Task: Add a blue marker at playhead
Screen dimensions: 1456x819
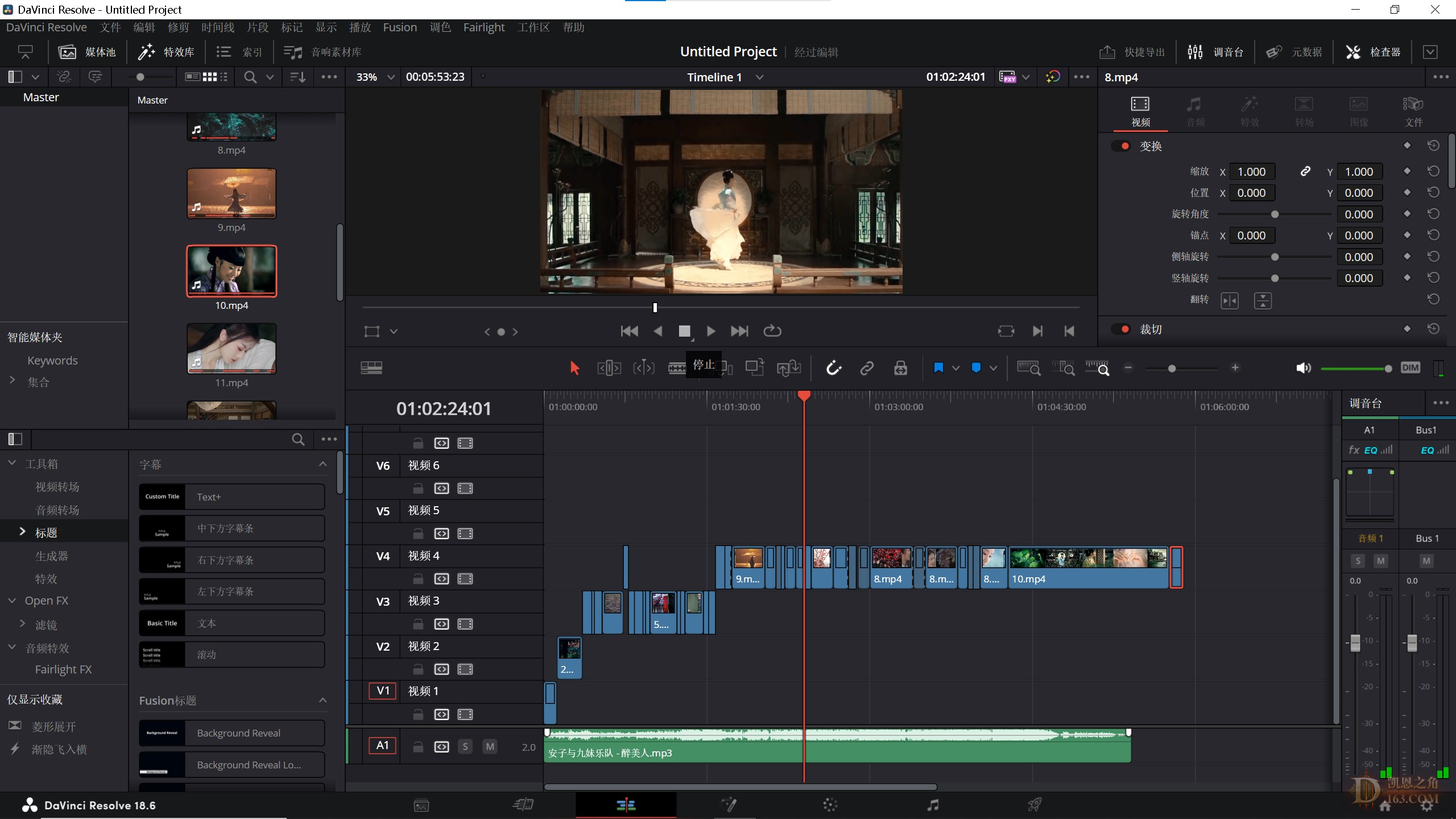Action: (x=976, y=368)
